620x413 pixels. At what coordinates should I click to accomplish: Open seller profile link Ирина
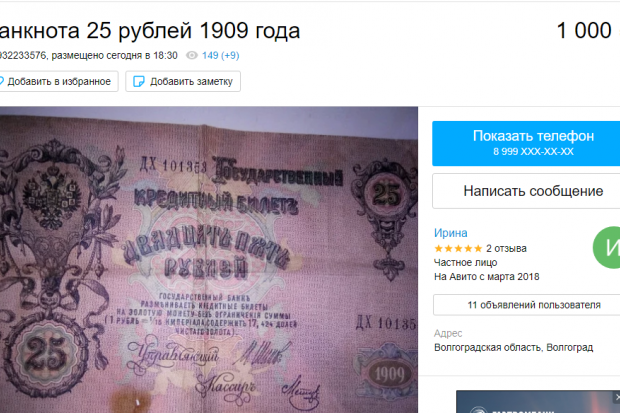[x=450, y=233]
